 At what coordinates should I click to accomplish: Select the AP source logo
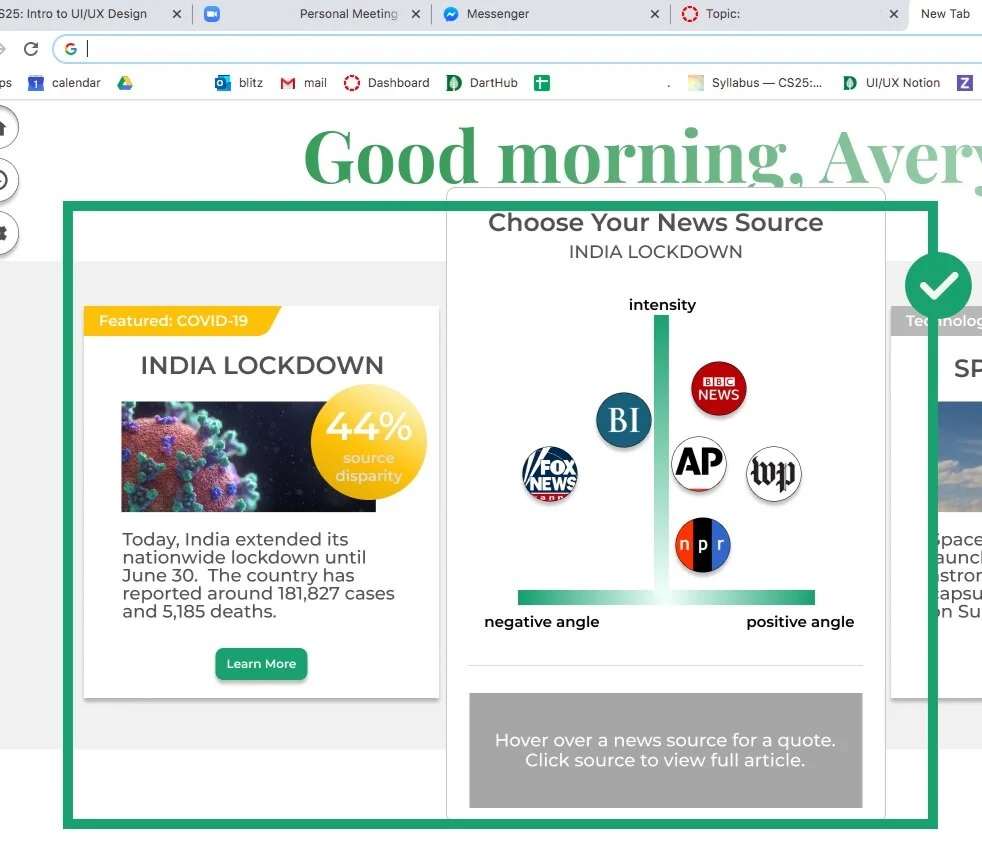click(699, 464)
